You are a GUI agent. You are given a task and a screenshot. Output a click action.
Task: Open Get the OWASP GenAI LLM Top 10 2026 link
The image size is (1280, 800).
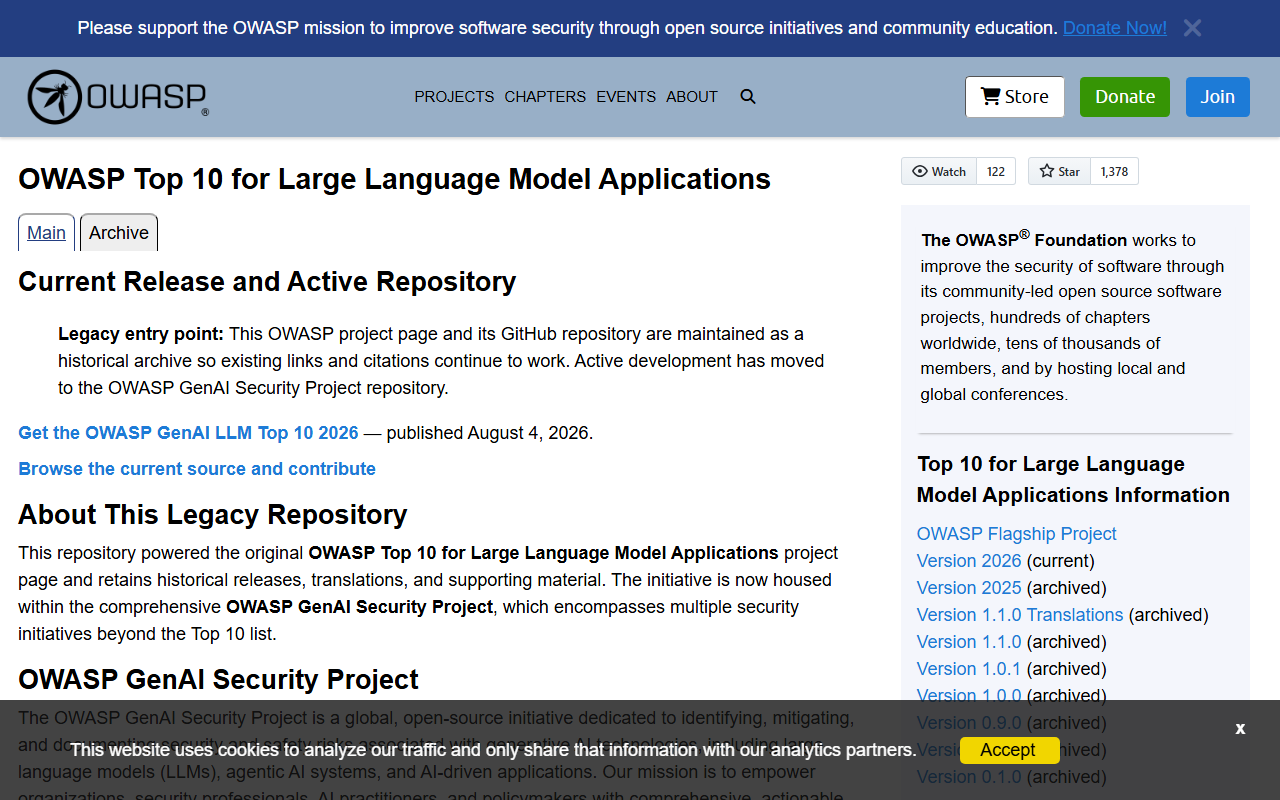[188, 433]
